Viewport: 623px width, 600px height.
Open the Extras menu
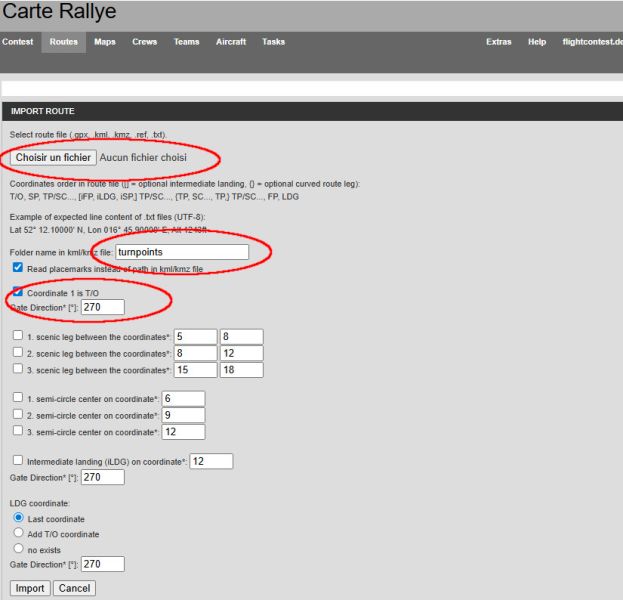tap(498, 42)
